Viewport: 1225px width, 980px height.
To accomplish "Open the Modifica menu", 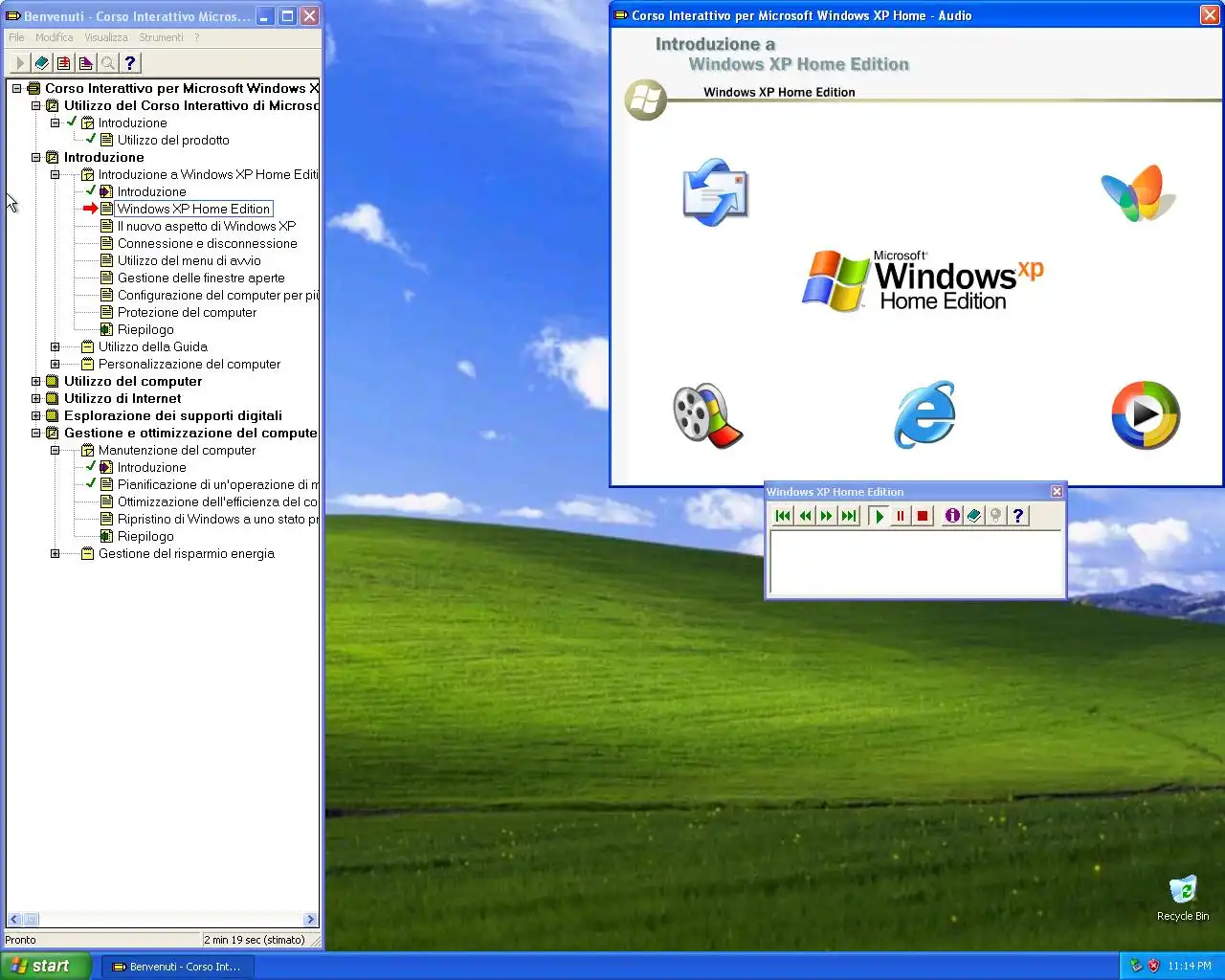I will pyautogui.click(x=54, y=37).
